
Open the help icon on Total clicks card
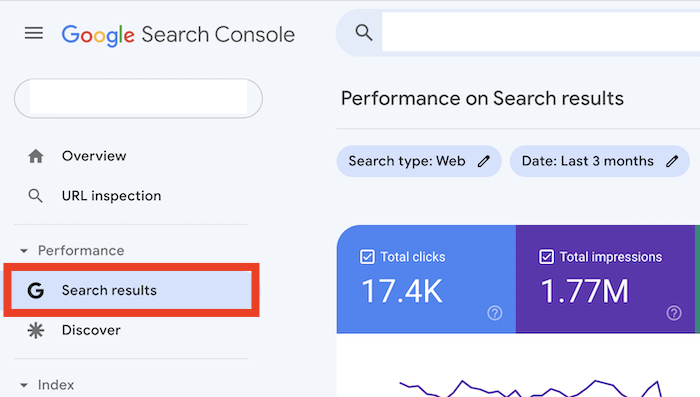[x=495, y=313]
